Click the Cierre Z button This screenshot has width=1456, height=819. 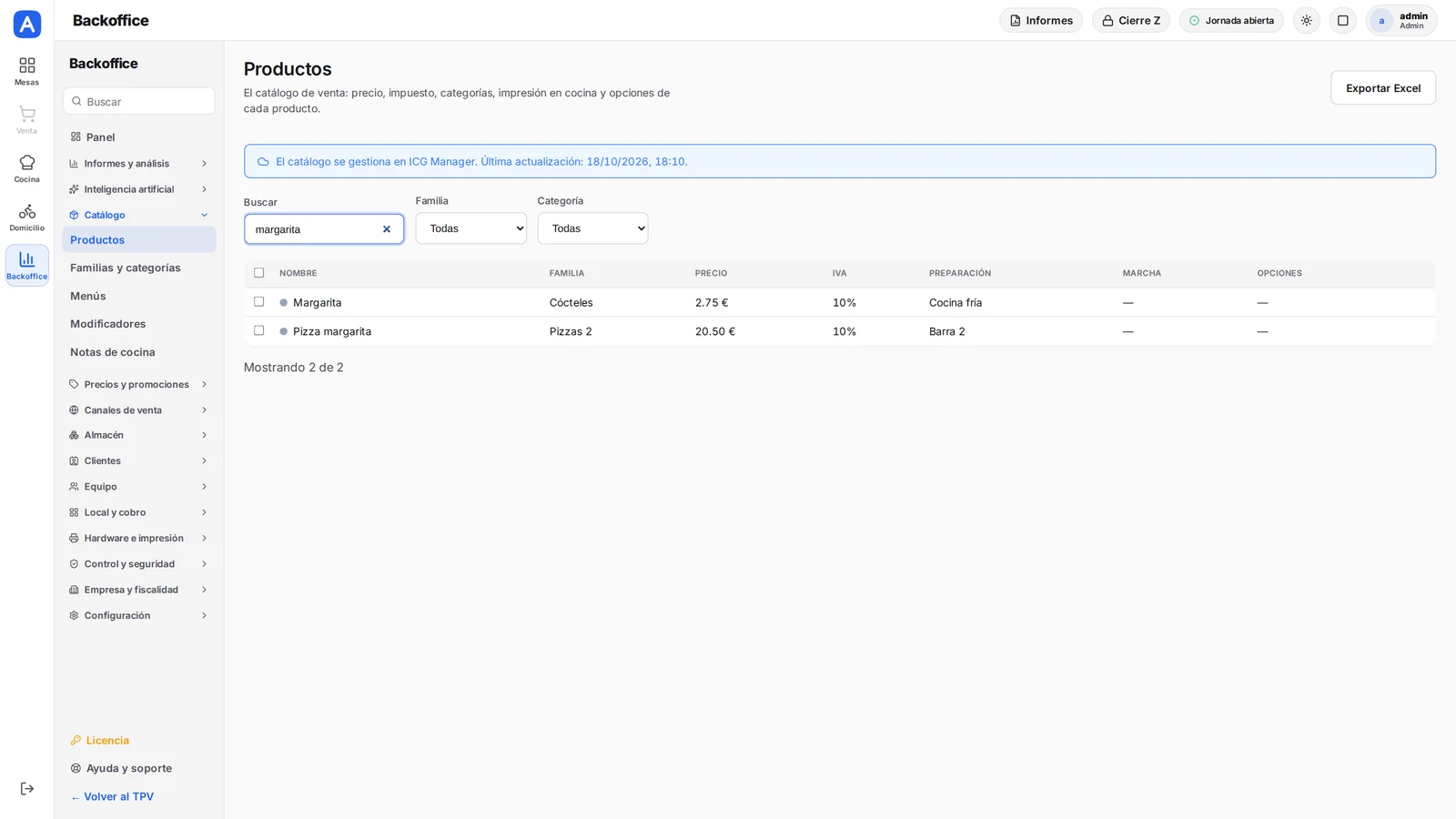click(x=1131, y=20)
